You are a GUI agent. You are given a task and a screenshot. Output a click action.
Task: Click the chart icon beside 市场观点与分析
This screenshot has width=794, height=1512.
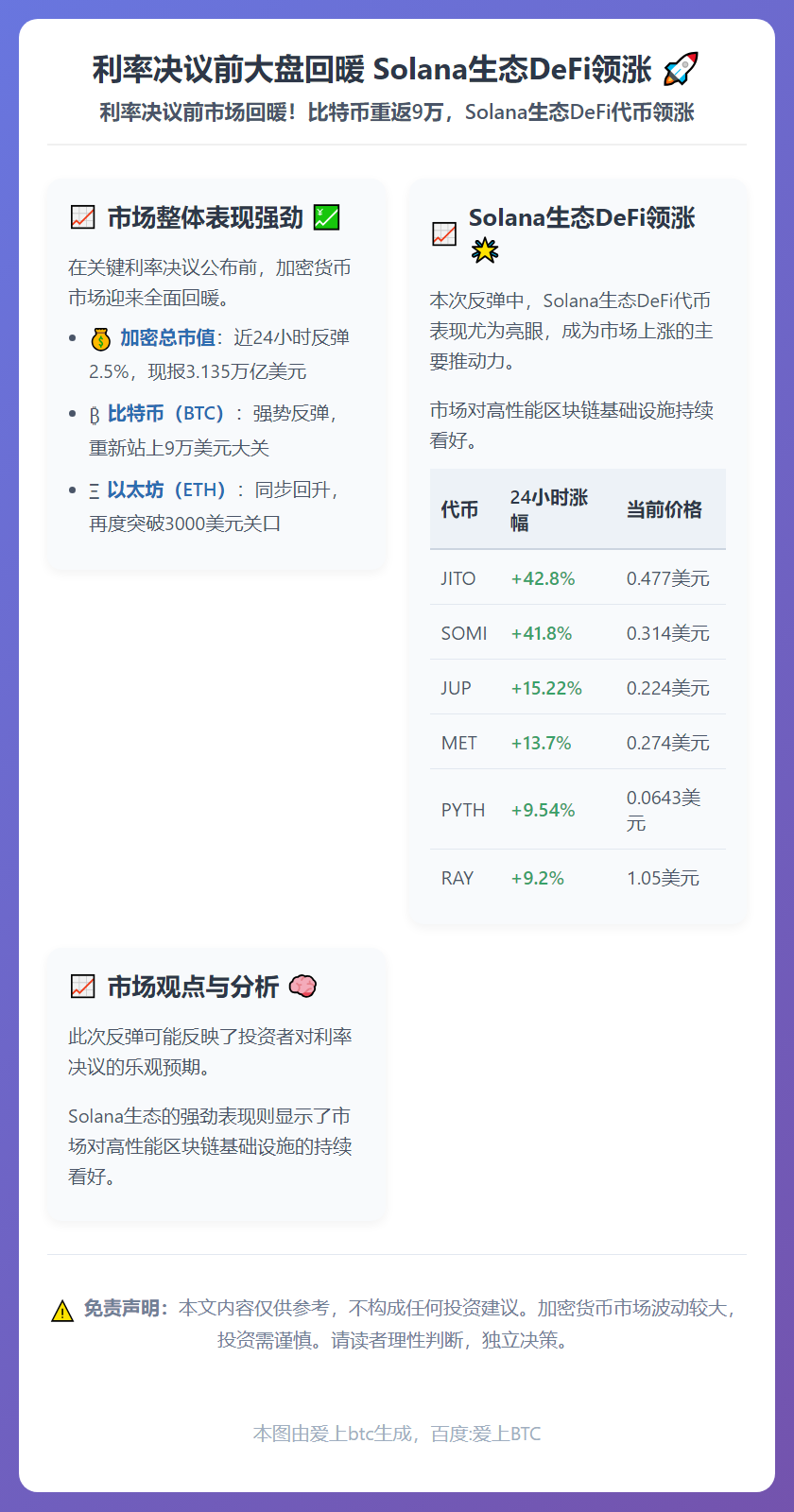click(x=83, y=987)
